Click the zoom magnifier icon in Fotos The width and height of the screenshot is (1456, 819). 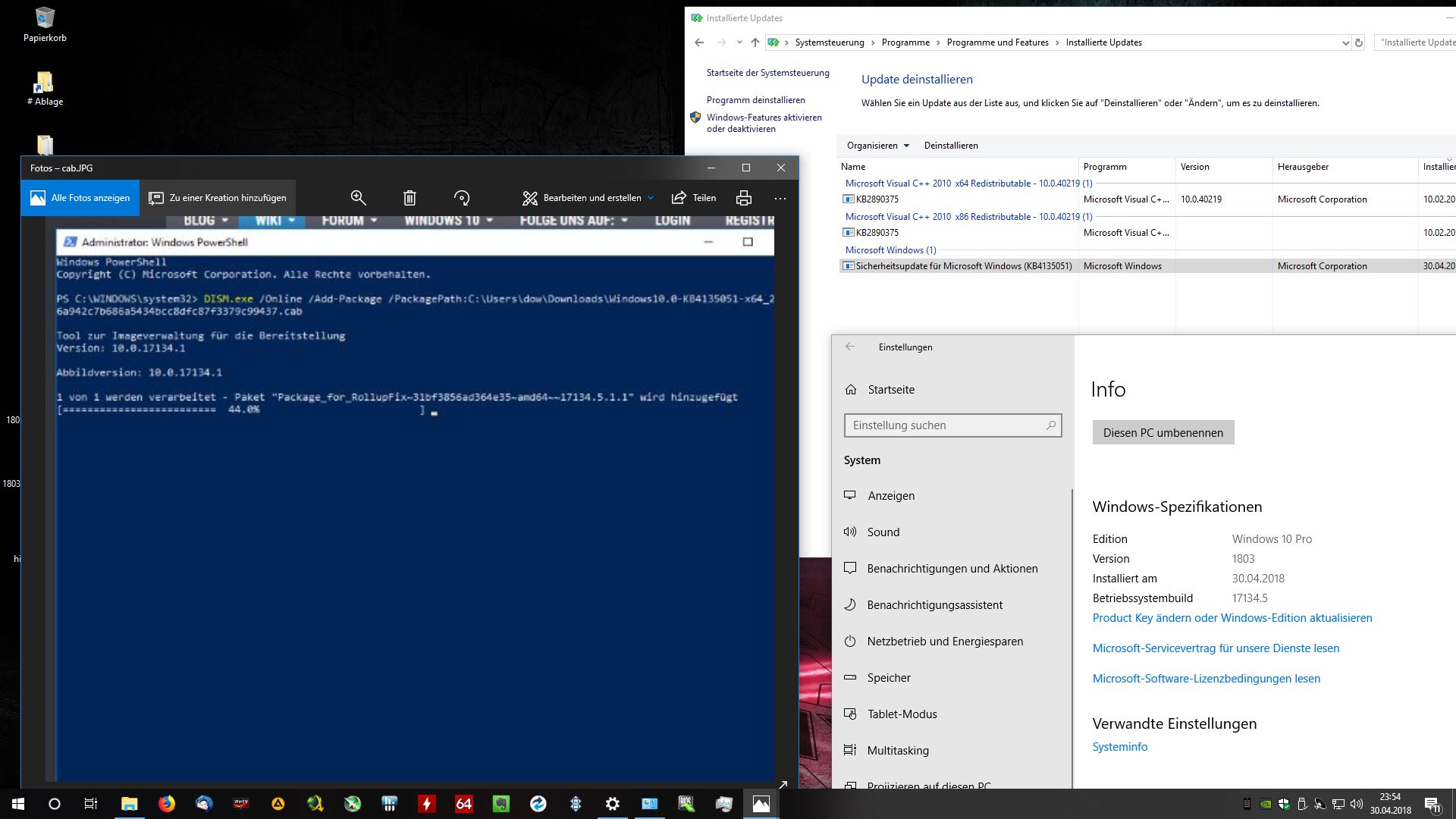(x=358, y=198)
